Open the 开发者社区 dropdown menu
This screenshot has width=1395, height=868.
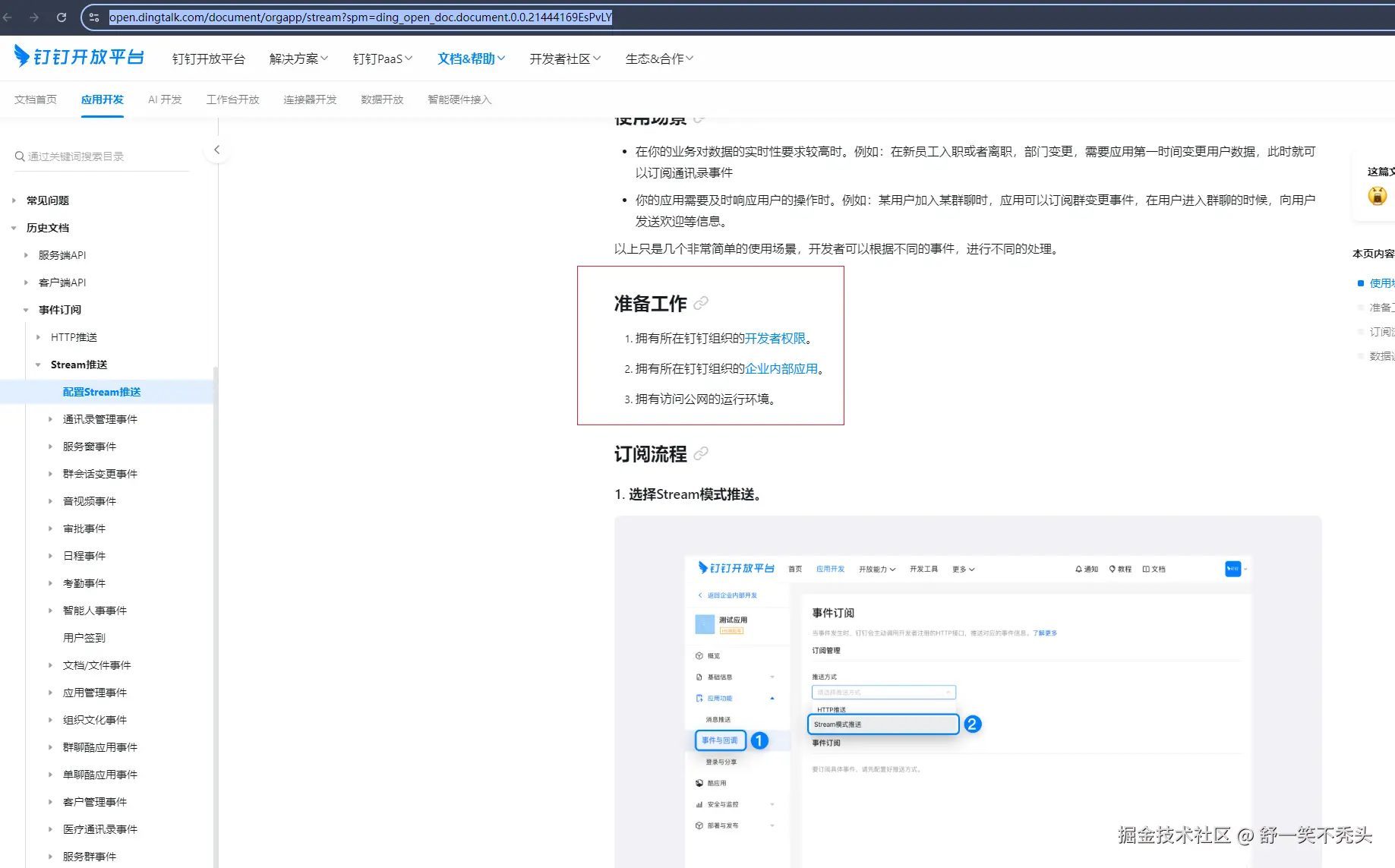click(x=565, y=58)
